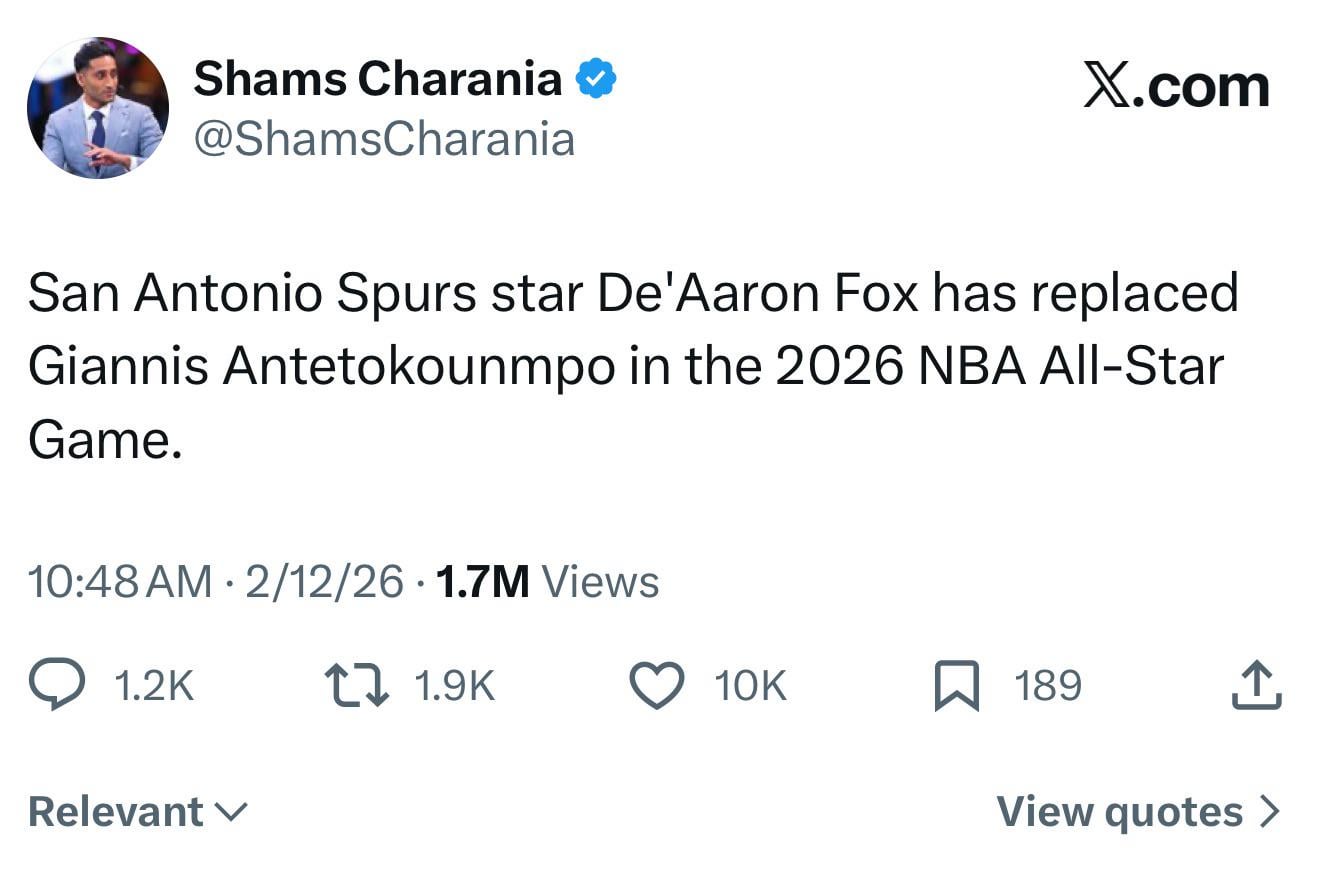Expand View quotes with the chevron

tap(1272, 812)
